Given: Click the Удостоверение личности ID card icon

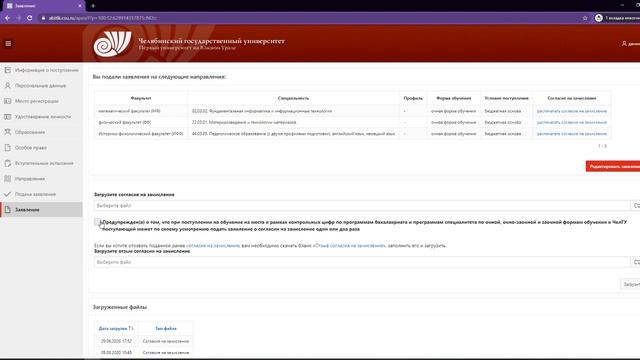Looking at the screenshot, I should [x=8, y=117].
